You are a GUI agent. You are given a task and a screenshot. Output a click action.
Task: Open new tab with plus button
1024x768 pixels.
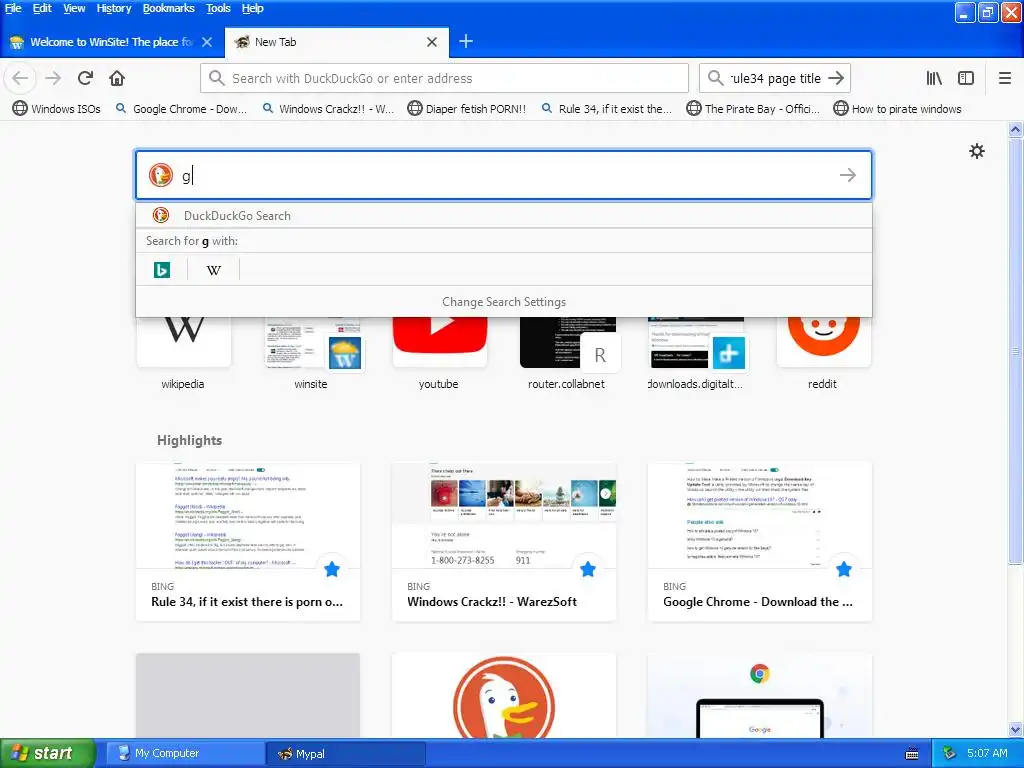(466, 42)
